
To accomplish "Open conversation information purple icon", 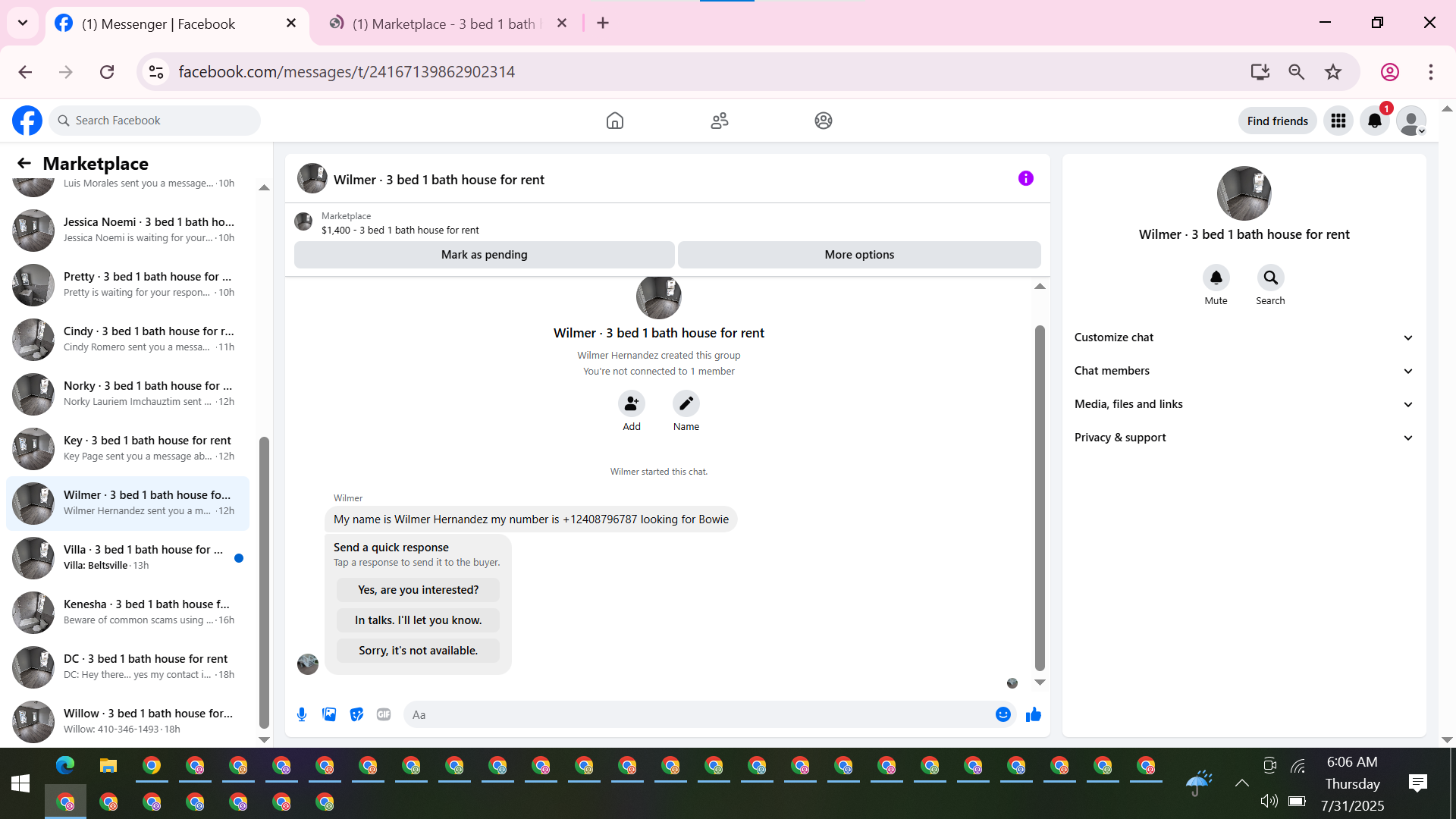I will [x=1025, y=178].
